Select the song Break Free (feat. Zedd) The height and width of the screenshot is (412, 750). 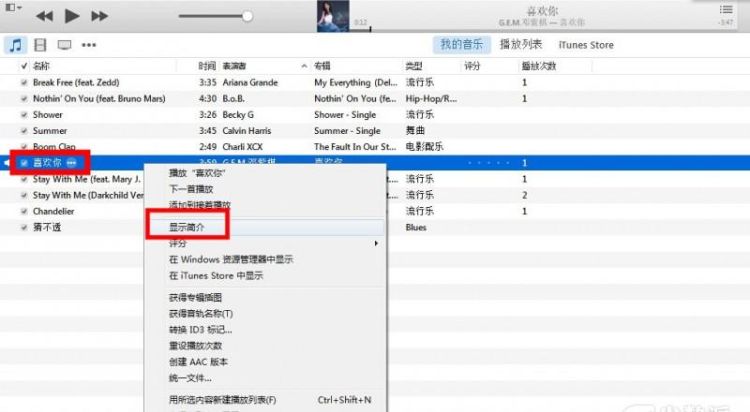click(x=76, y=82)
